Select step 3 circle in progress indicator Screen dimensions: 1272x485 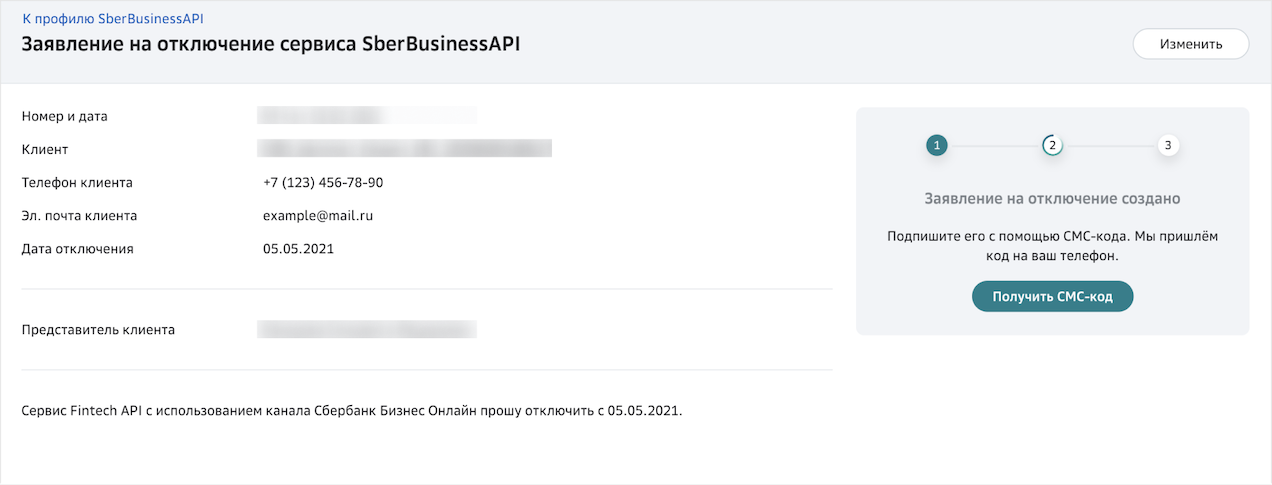pos(1167,145)
